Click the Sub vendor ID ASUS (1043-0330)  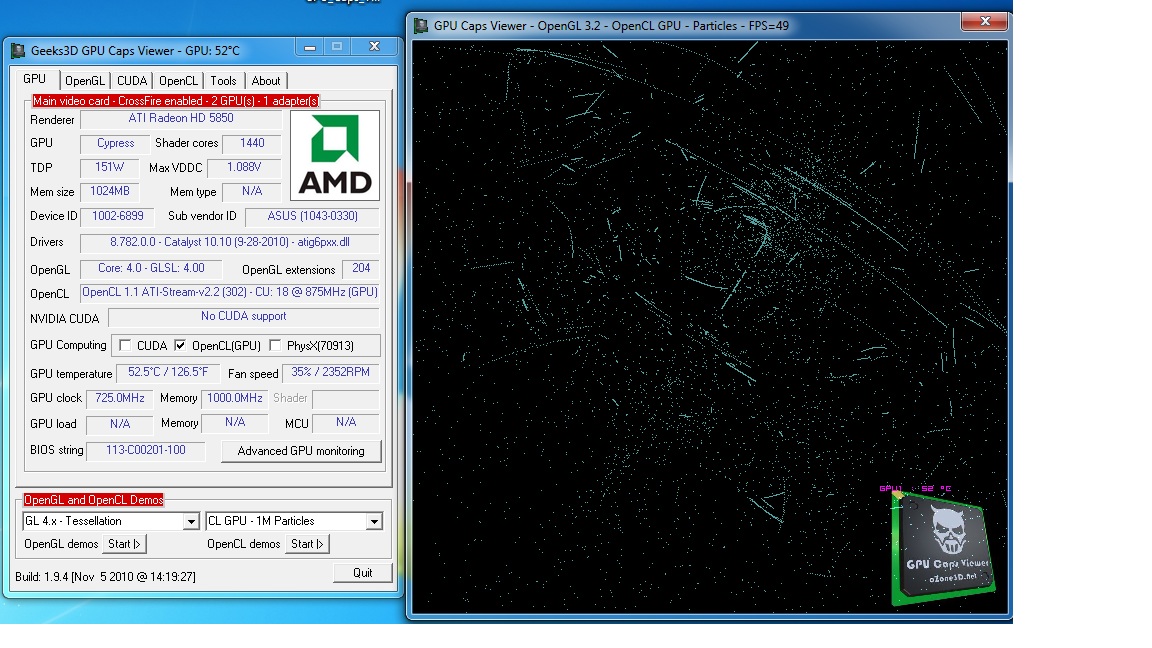(312, 216)
